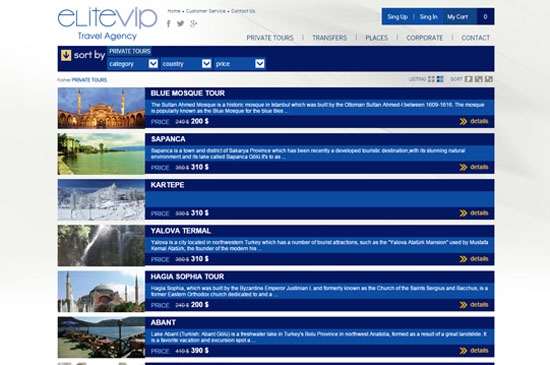
Task: Click the sort by down-arrow icon
Action: pos(66,55)
